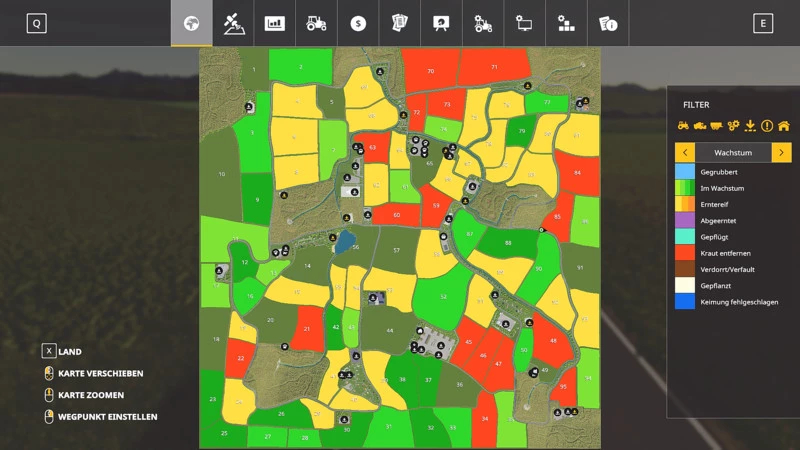
Task: Toggle the unloading point download-arrow filter
Action: click(x=749, y=126)
